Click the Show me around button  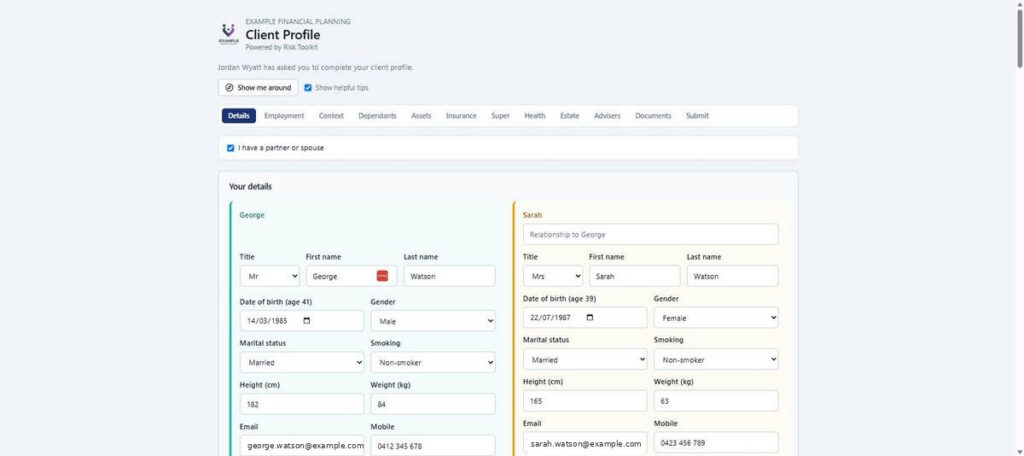[x=258, y=88]
